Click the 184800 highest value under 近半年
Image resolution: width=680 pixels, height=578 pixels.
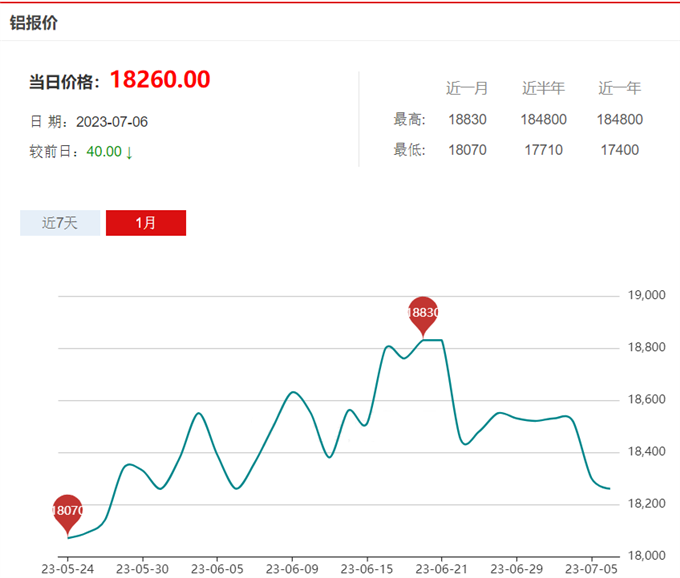(543, 120)
